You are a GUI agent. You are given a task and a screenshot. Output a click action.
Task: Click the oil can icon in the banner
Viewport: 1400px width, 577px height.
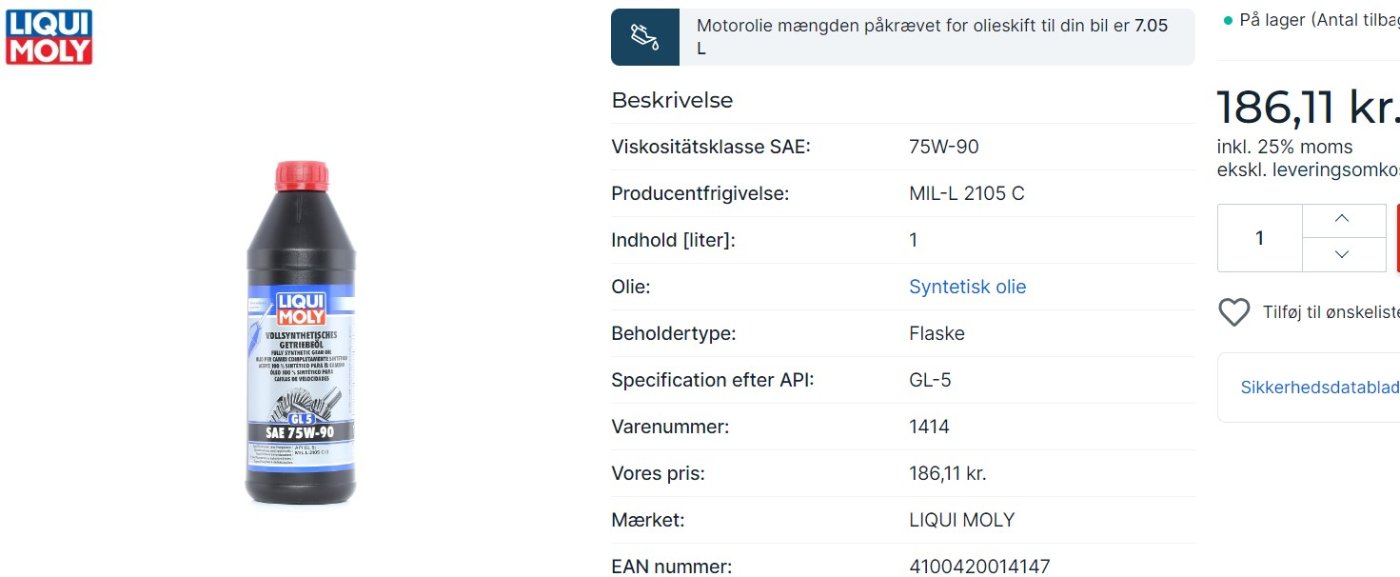[x=645, y=37]
